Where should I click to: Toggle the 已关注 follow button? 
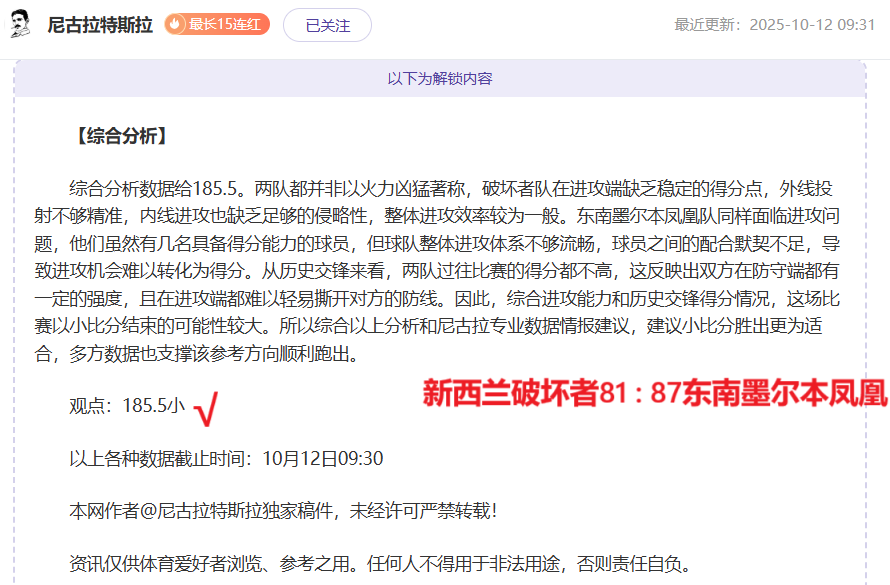click(x=327, y=25)
